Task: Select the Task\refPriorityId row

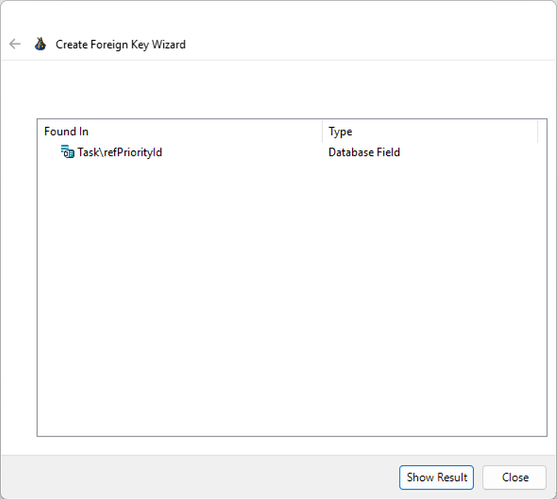Action: click(x=291, y=152)
